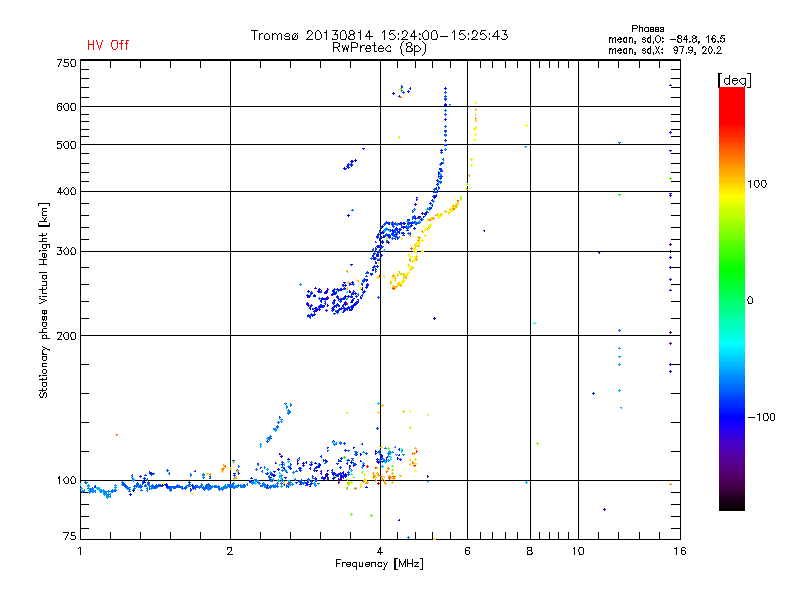Click the "8" frequency axis label
Screen dimensions: 800x600
[x=530, y=551]
